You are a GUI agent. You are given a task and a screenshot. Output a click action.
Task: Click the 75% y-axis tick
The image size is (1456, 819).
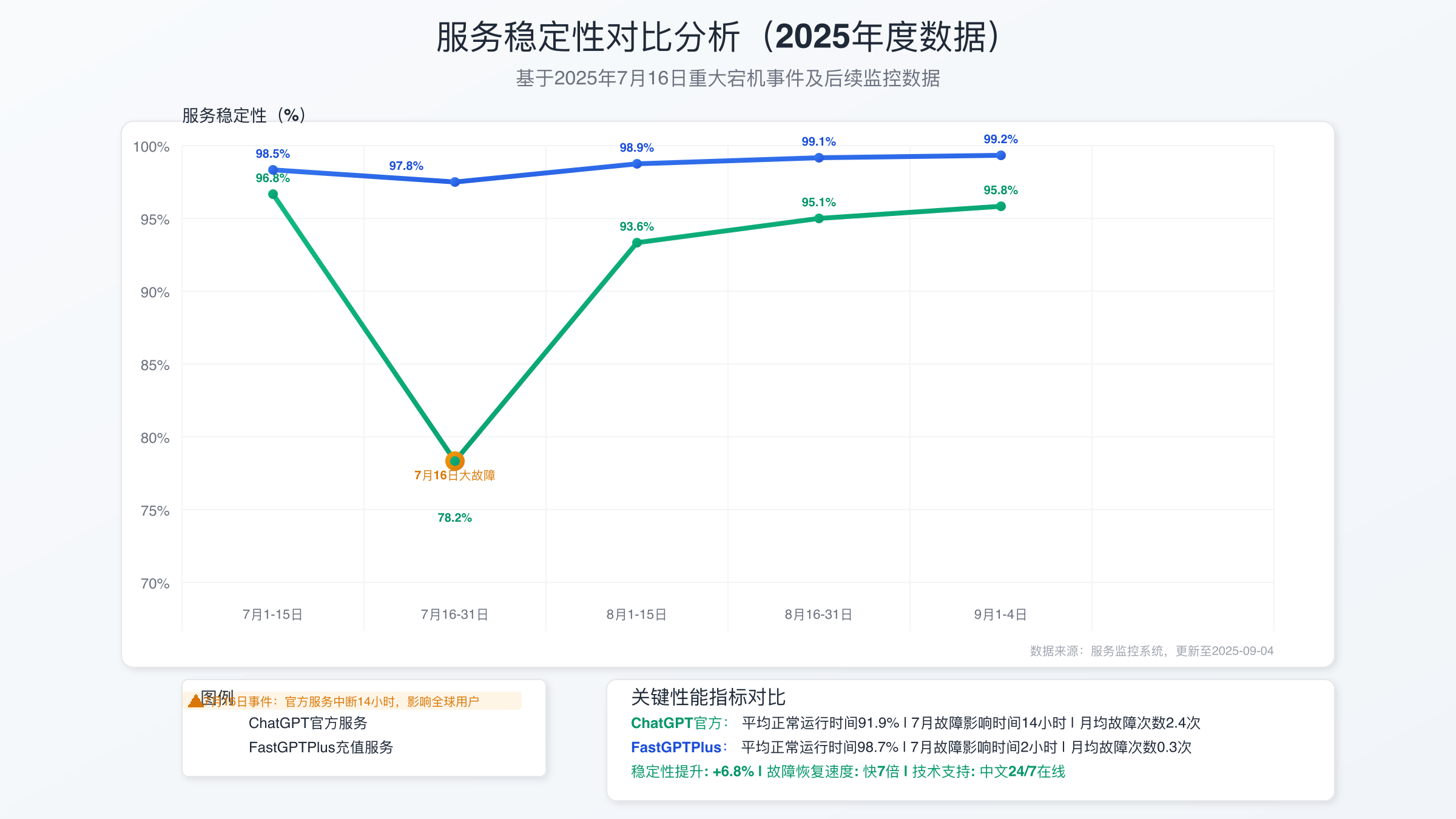155,511
